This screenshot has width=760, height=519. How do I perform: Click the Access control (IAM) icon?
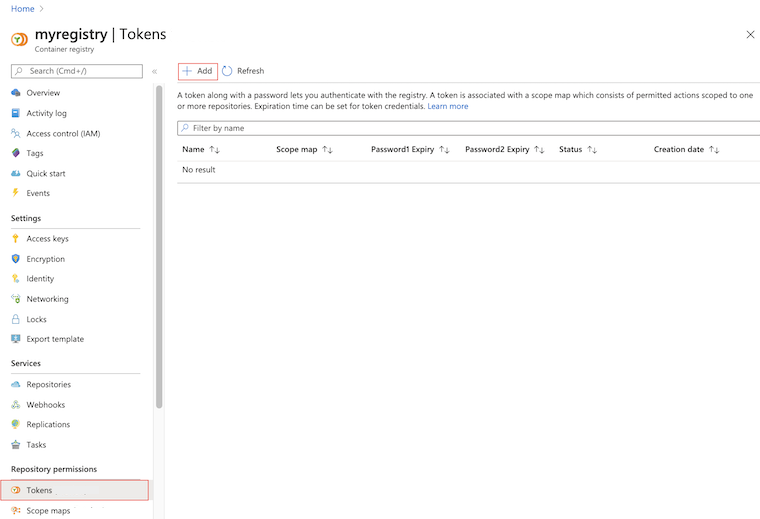[x=16, y=133]
